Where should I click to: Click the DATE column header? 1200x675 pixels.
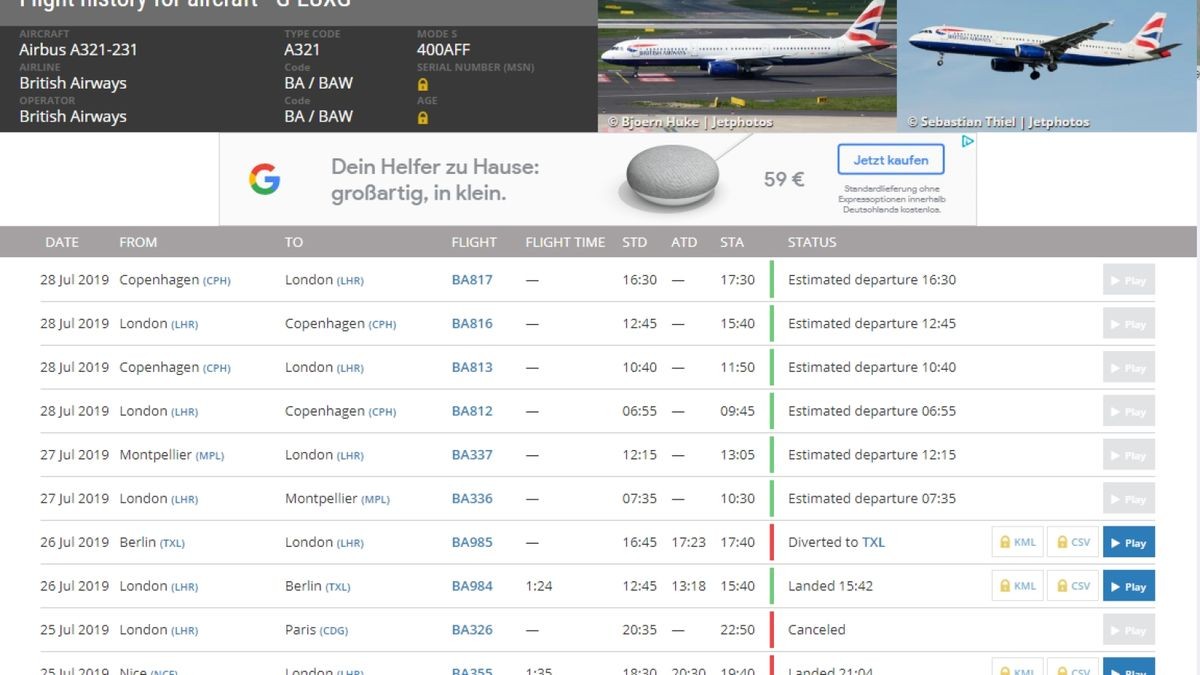[x=62, y=242]
